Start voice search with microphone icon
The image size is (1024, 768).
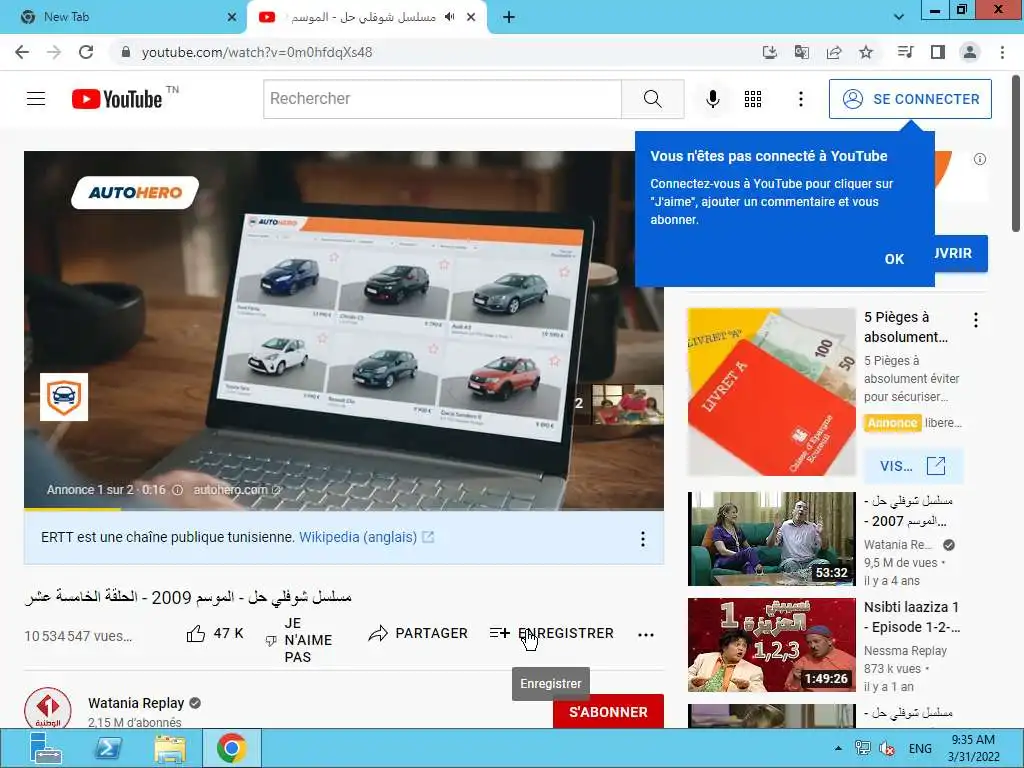[x=712, y=99]
